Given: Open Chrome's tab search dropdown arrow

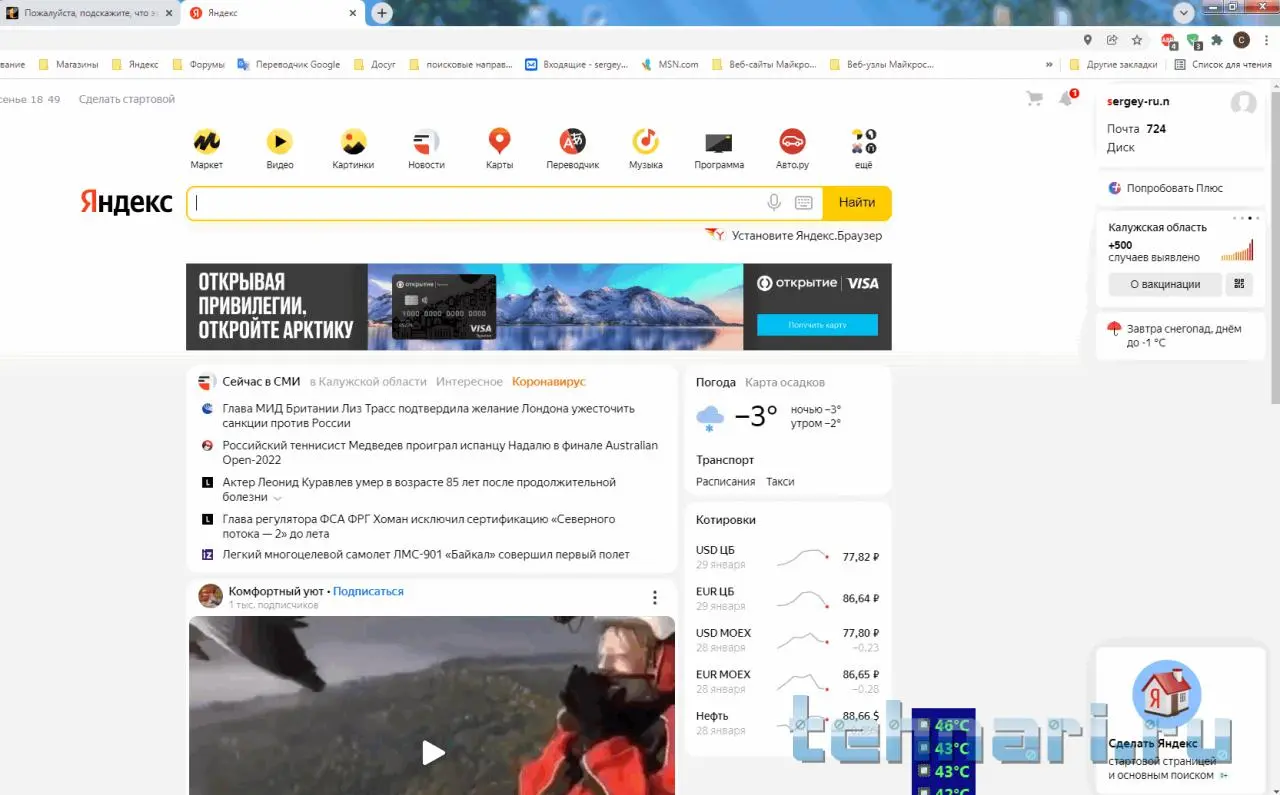Looking at the screenshot, I should [1184, 13].
